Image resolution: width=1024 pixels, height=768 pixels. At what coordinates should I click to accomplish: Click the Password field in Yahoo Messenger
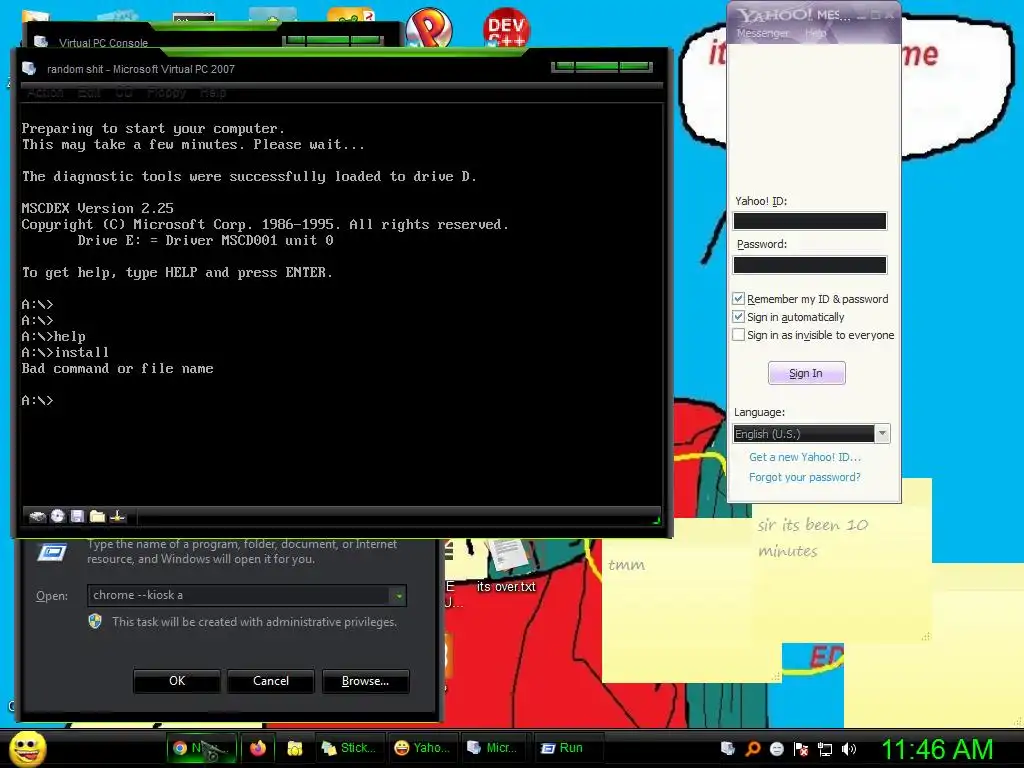tap(810, 264)
